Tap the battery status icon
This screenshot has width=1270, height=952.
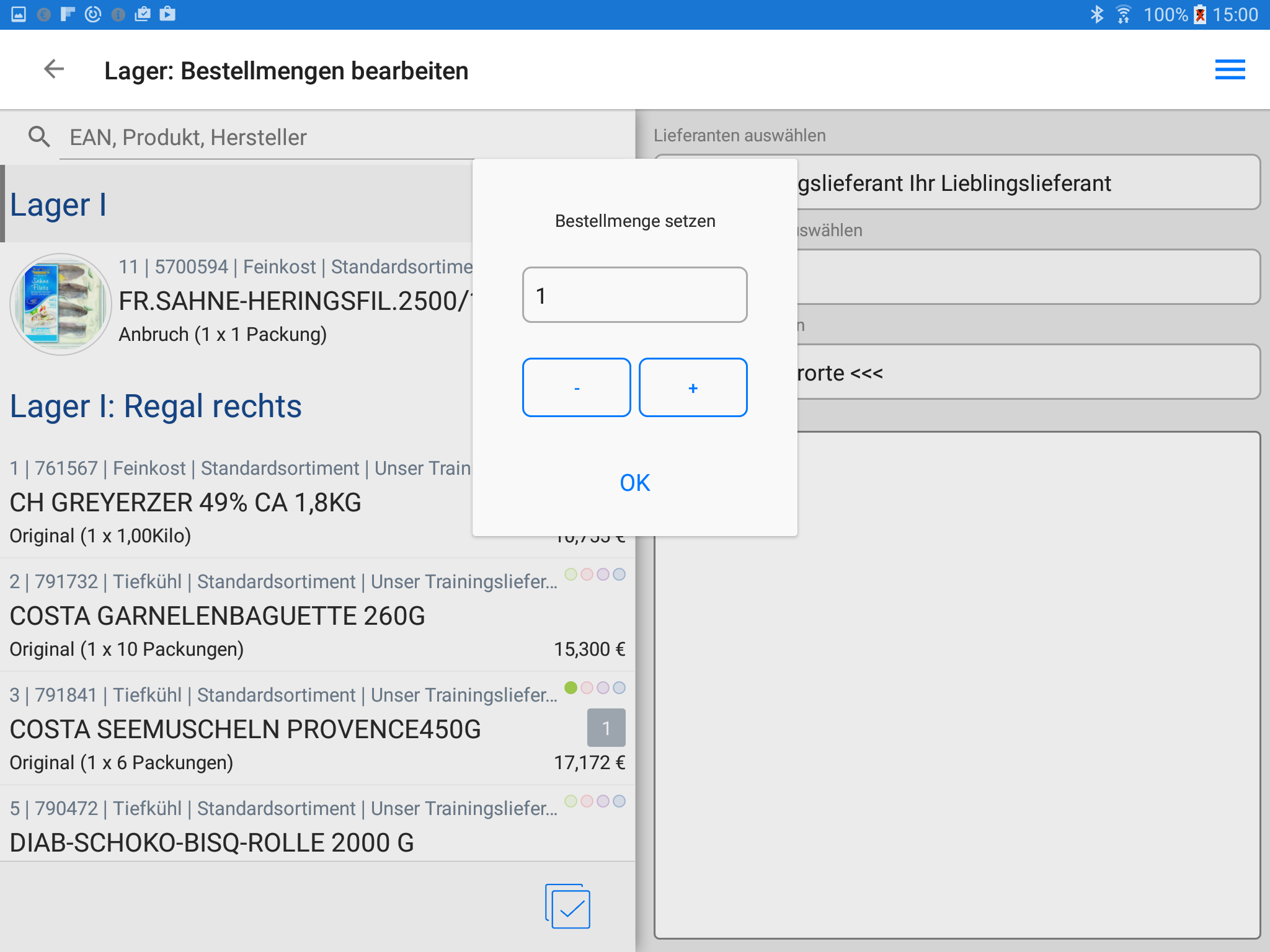pos(1200,14)
